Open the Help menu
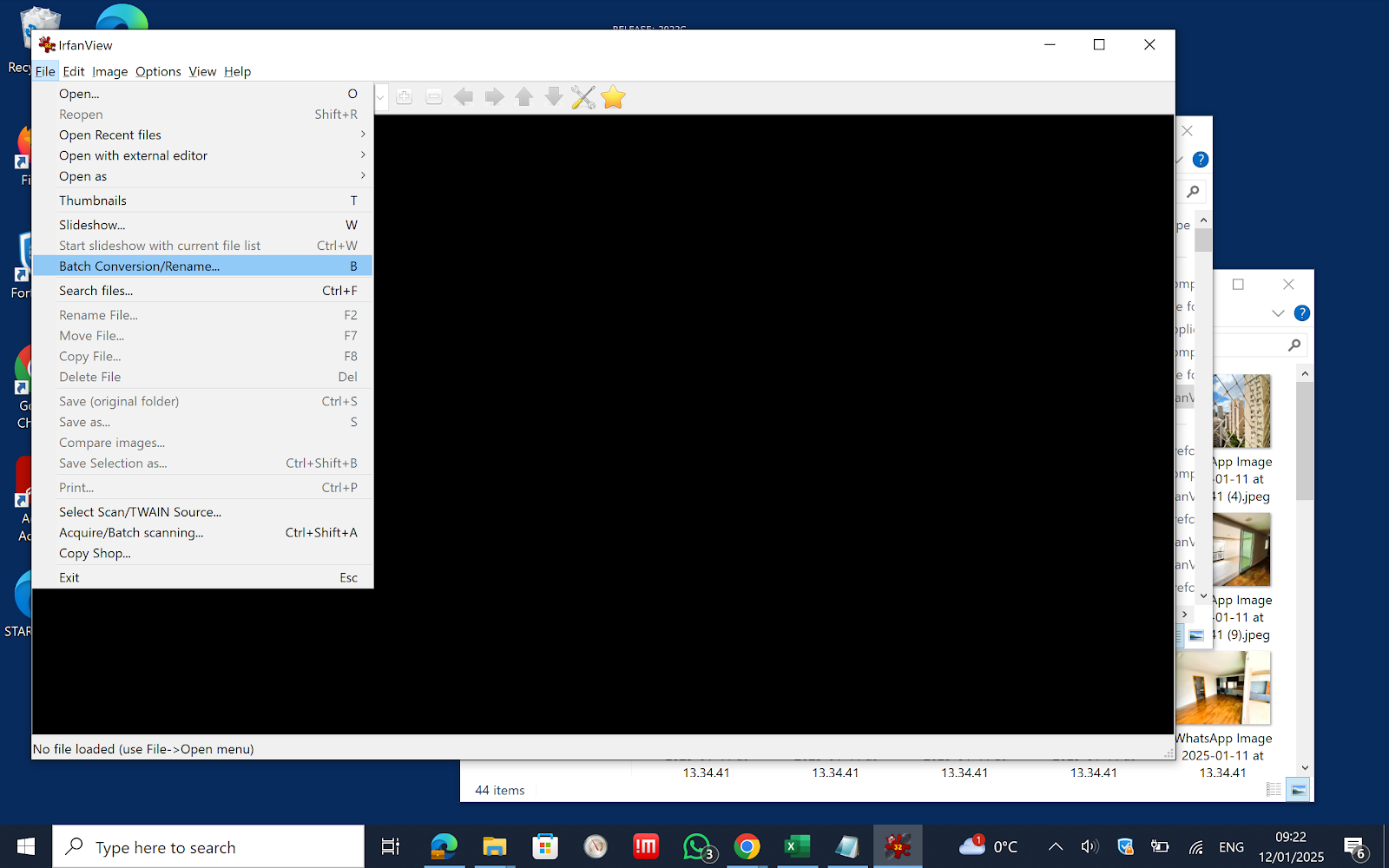Viewport: 1389px width, 868px height. coord(237,71)
